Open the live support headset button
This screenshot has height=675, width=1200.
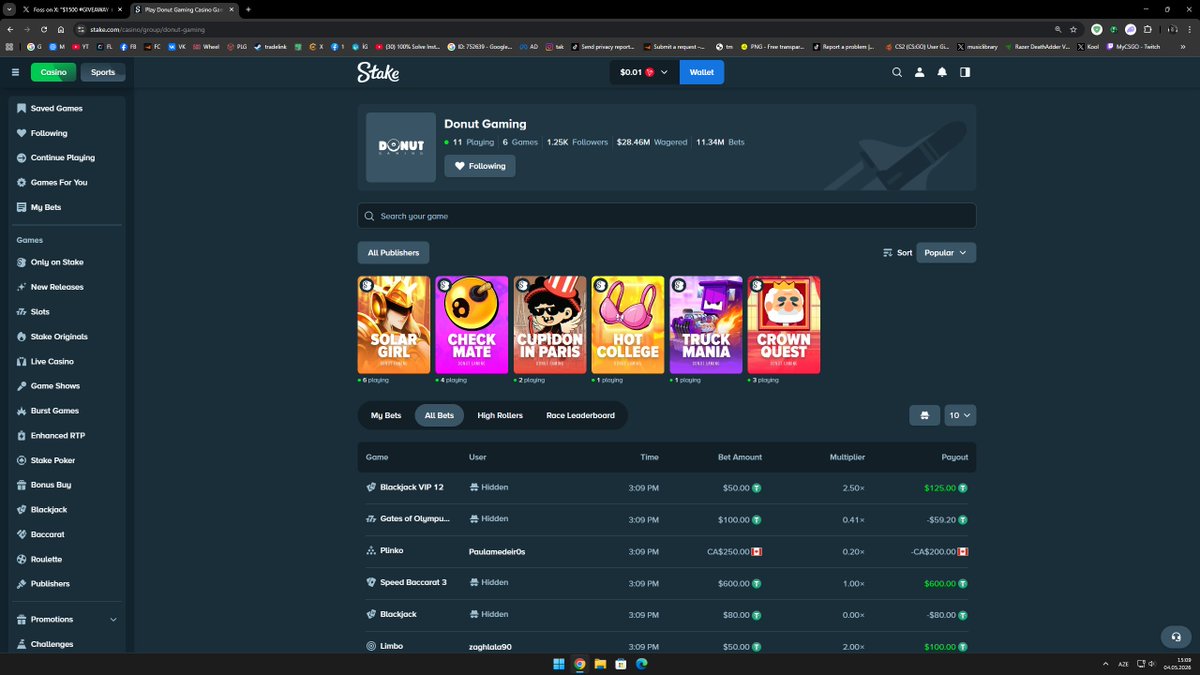point(1175,637)
